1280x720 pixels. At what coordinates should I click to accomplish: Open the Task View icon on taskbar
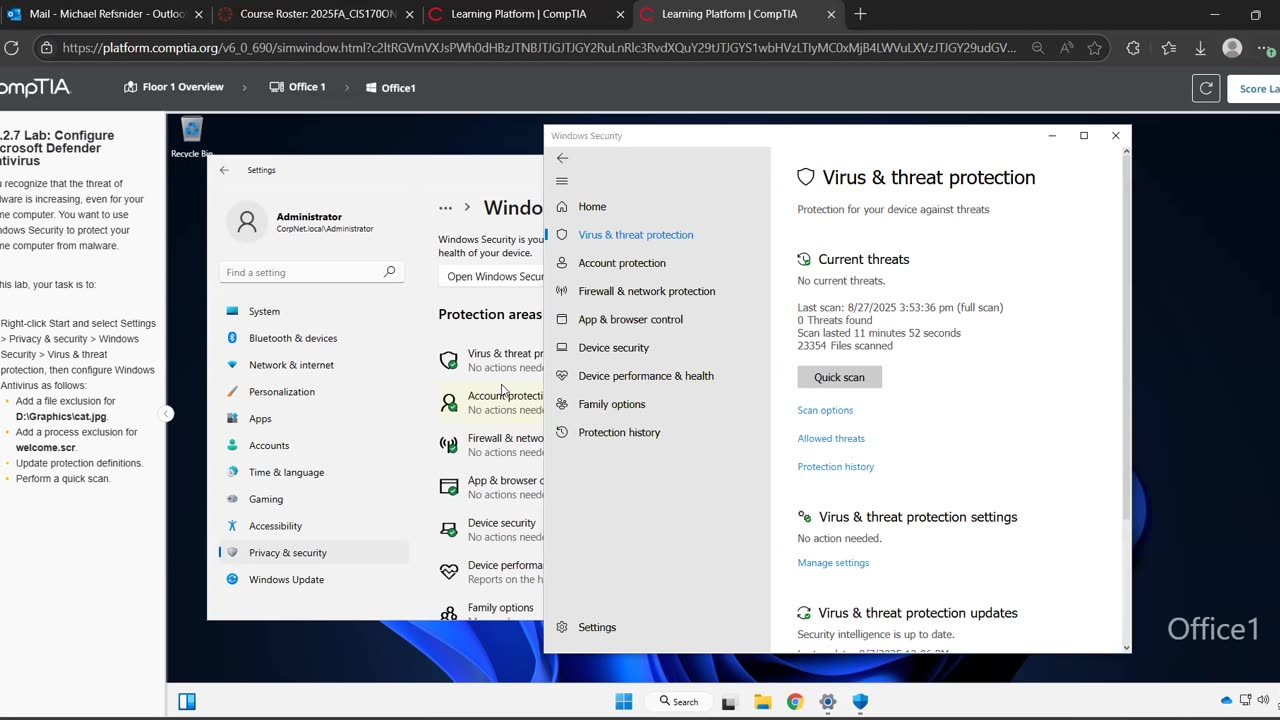729,701
